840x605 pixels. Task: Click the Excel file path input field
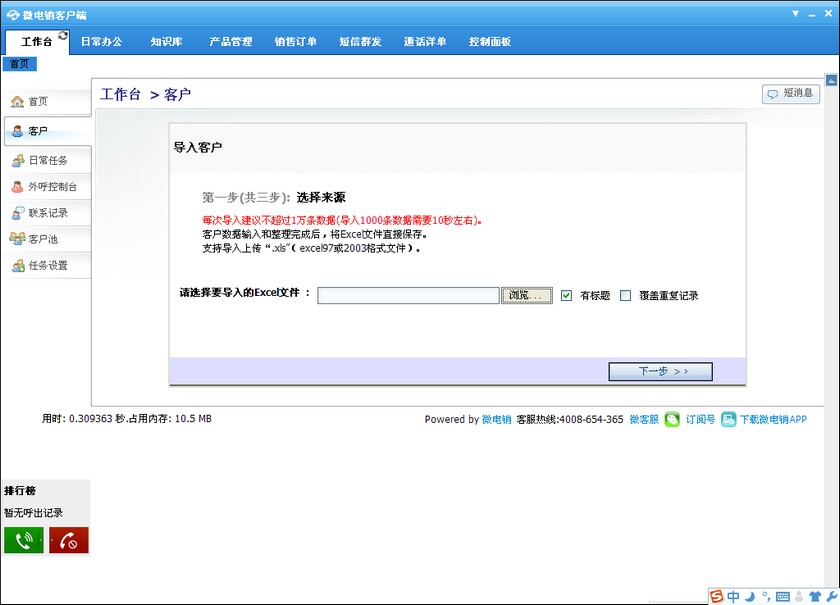tap(408, 295)
